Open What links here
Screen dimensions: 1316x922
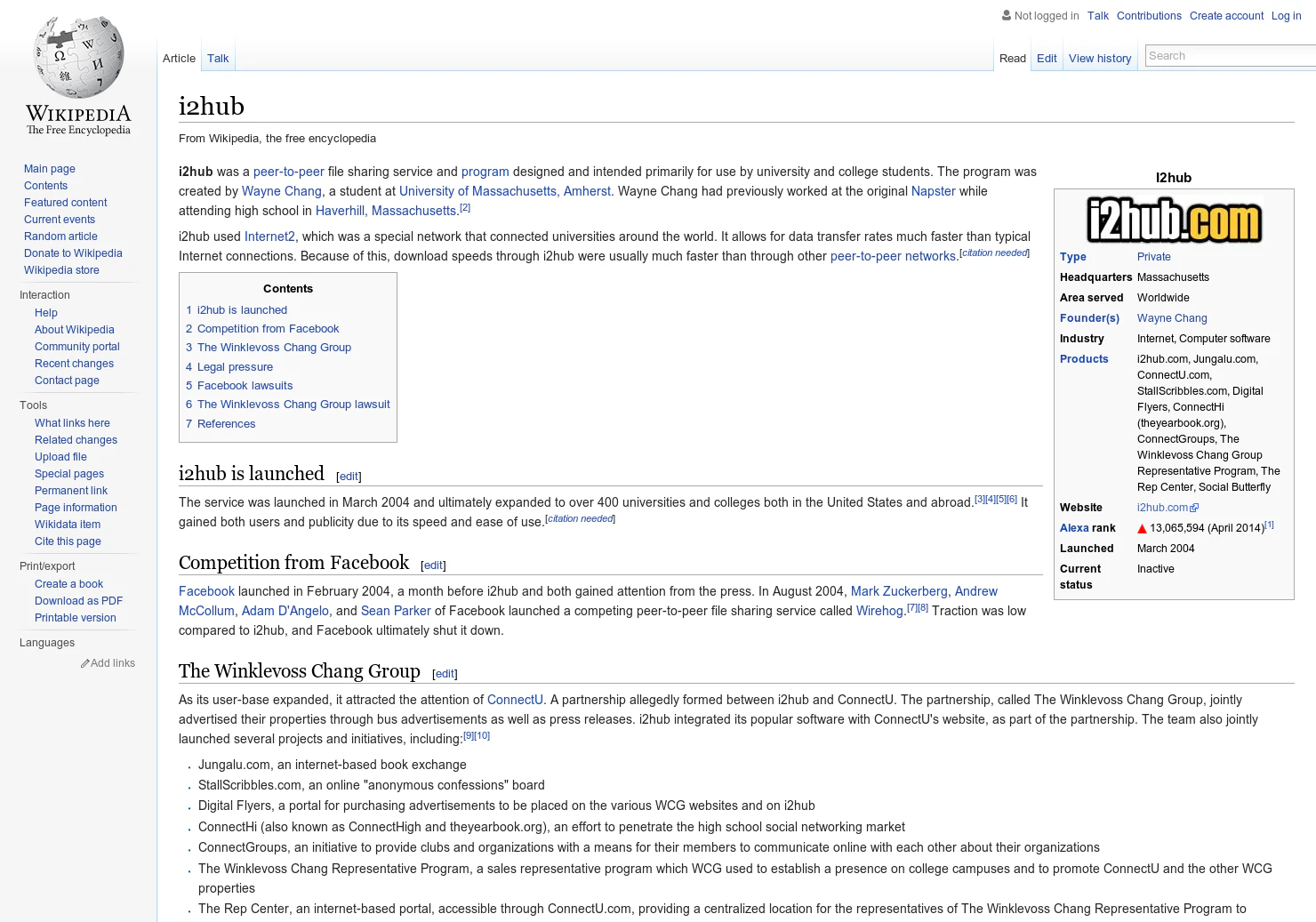[72, 423]
